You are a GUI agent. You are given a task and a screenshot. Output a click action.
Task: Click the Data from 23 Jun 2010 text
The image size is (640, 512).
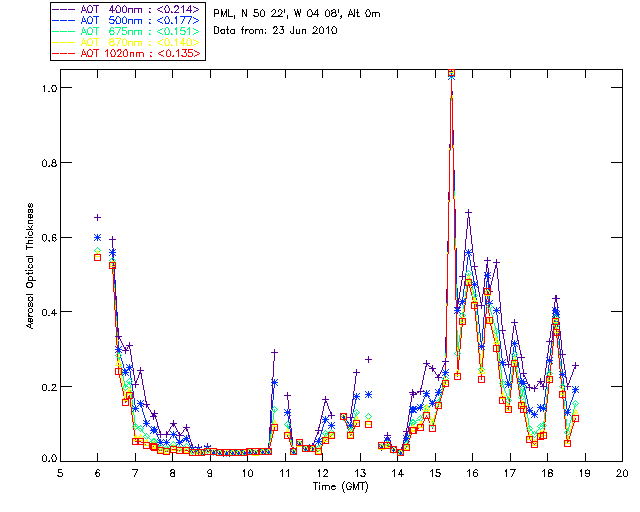pyautogui.click(x=275, y=30)
